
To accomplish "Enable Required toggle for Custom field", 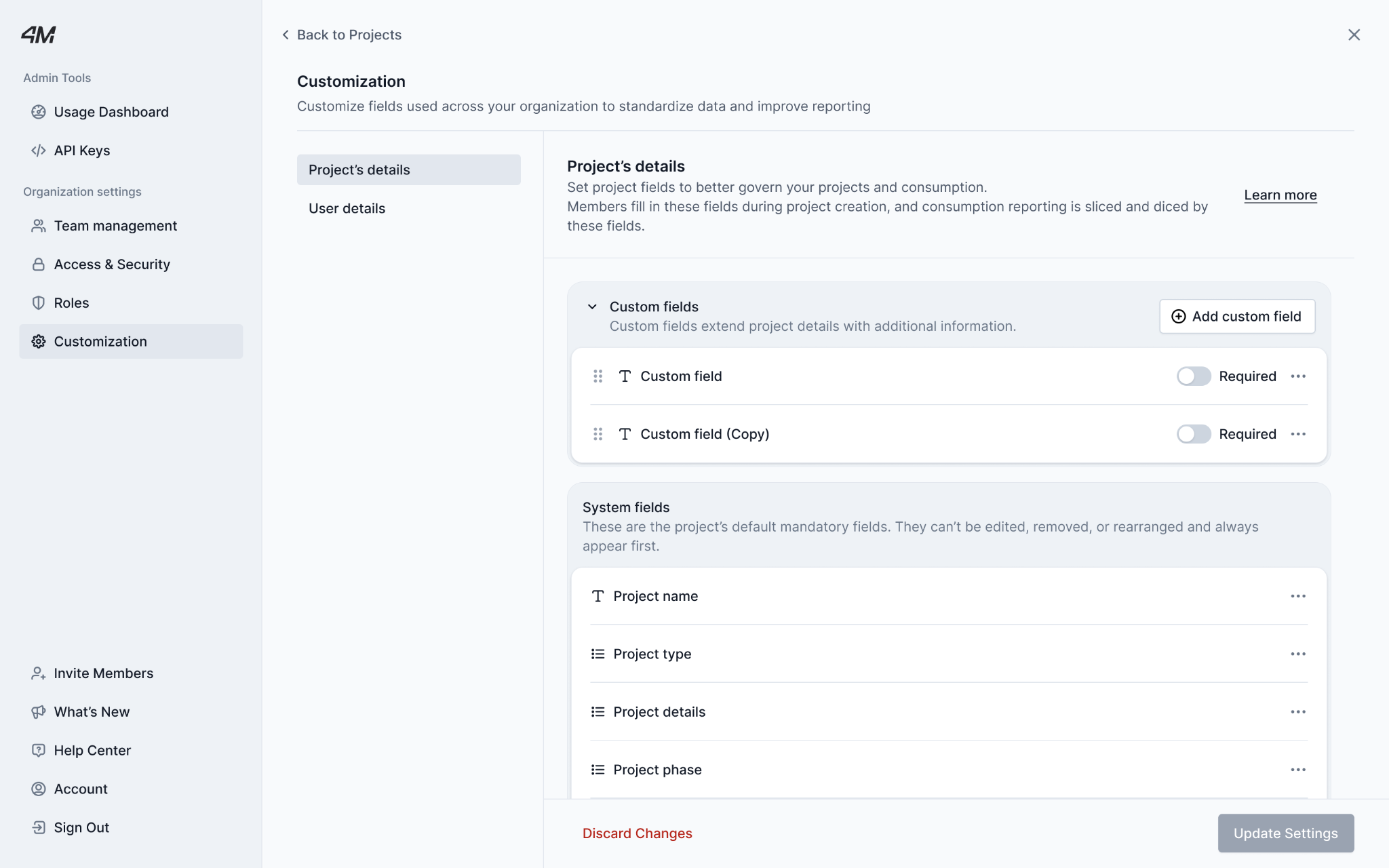I will tap(1193, 376).
